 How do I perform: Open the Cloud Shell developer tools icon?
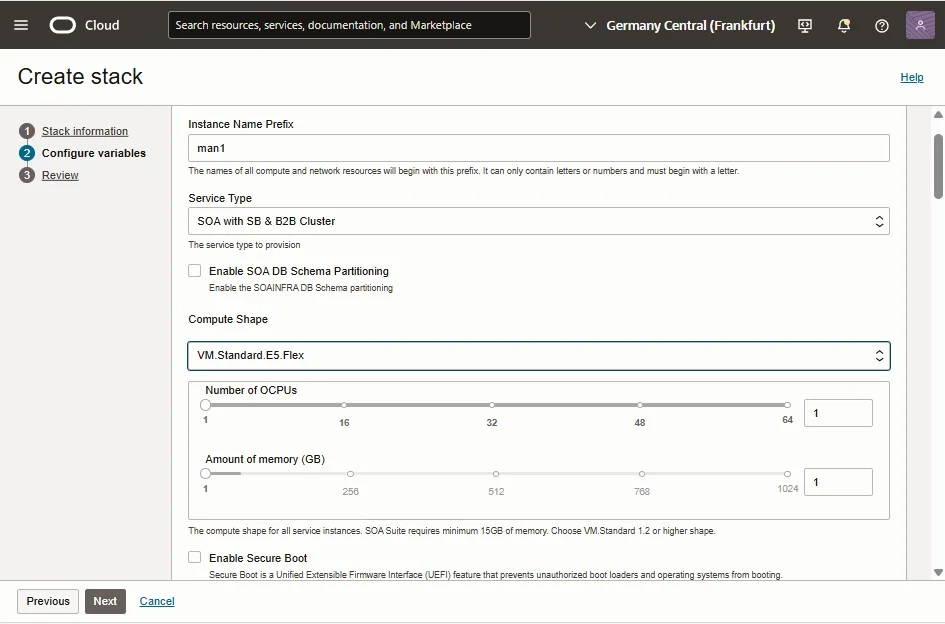pos(805,25)
